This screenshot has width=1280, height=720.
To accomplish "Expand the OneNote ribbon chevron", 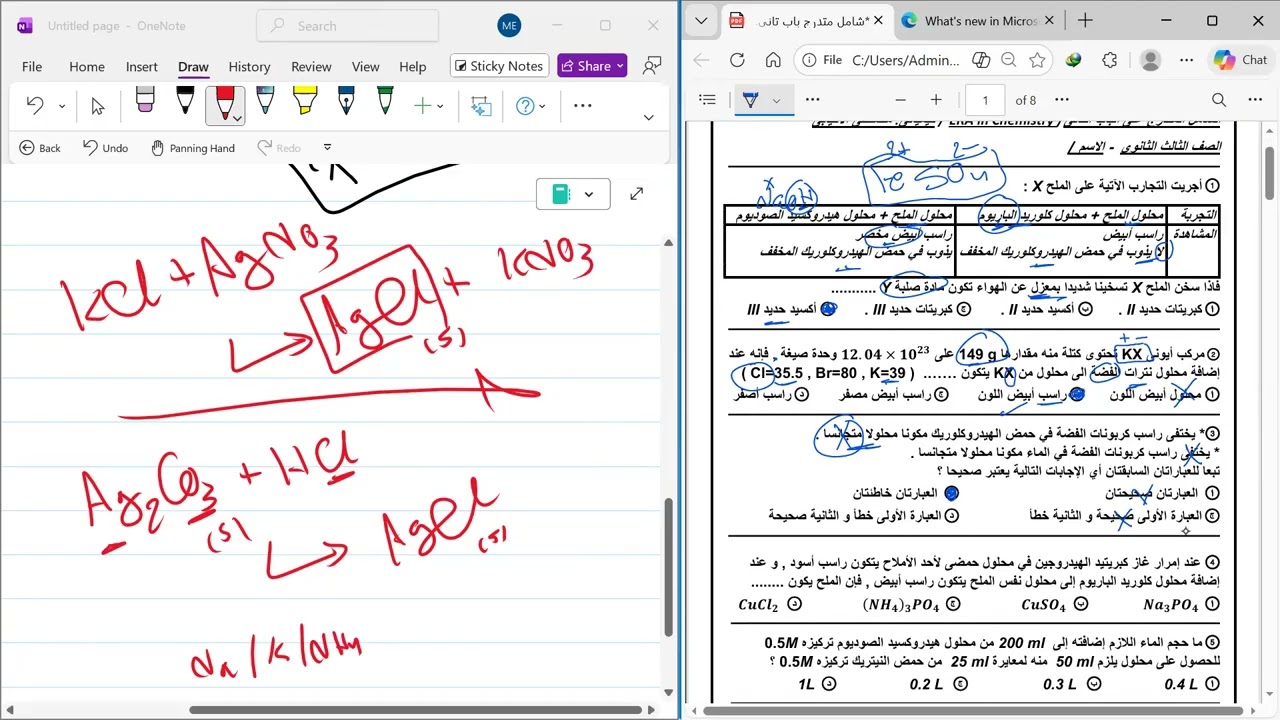I will (x=648, y=118).
